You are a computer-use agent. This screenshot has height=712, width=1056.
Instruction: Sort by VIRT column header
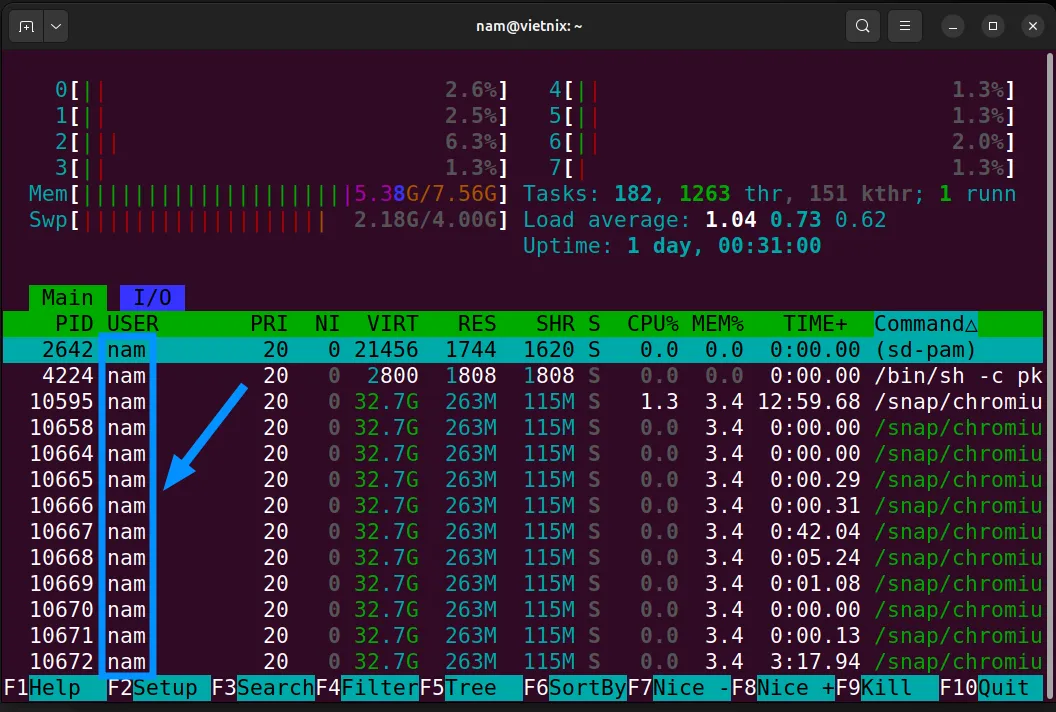click(393, 324)
